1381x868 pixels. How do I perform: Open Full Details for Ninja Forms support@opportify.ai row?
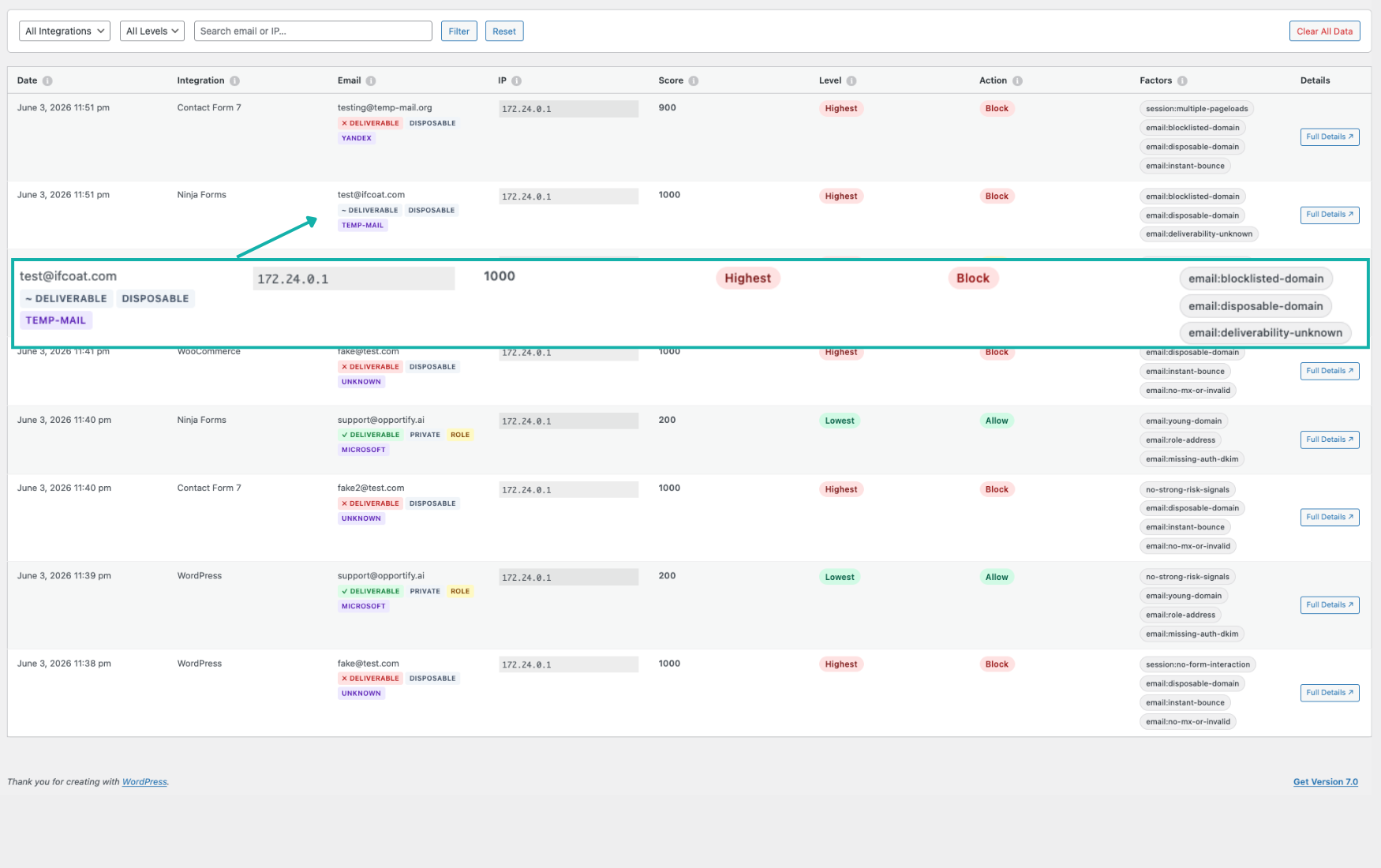click(1330, 440)
